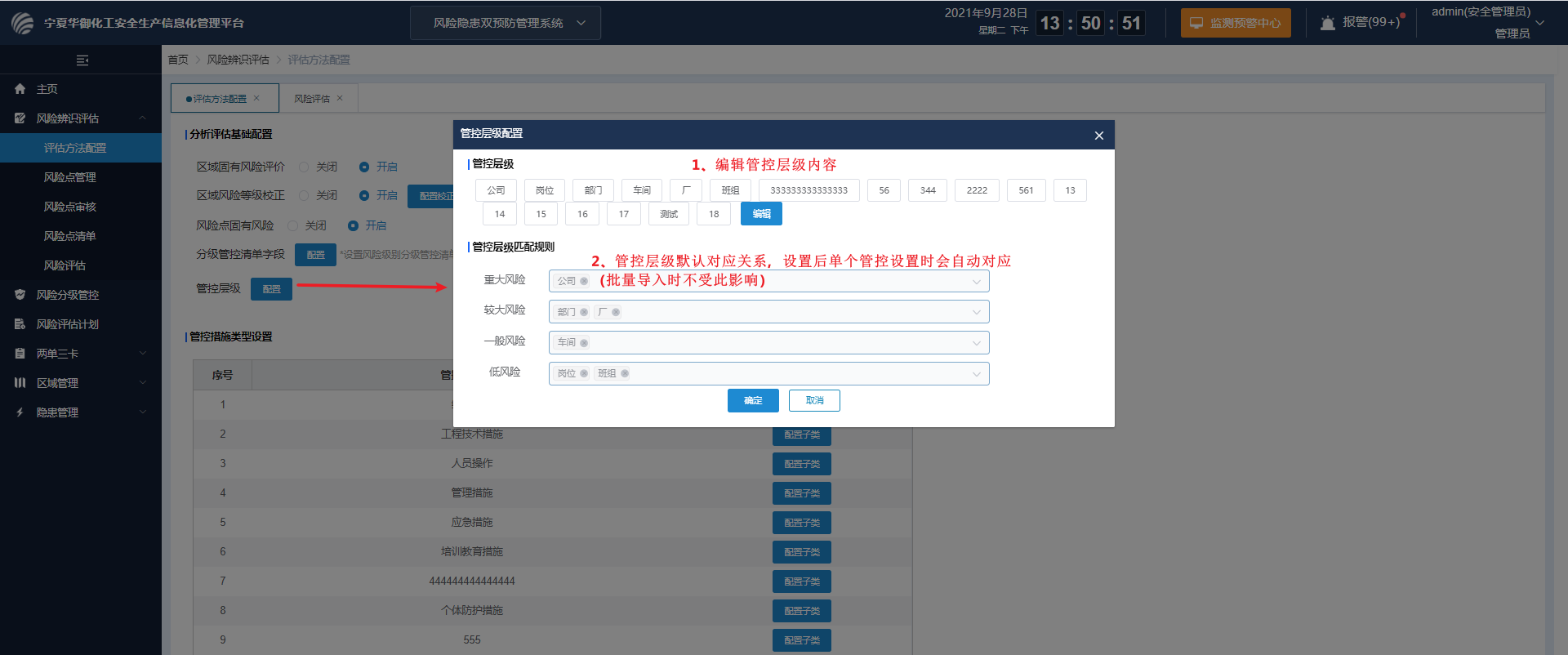Viewport: 1568px width, 655px height.
Task: Select 开启 for 区域风险等级校正
Action: click(364, 195)
